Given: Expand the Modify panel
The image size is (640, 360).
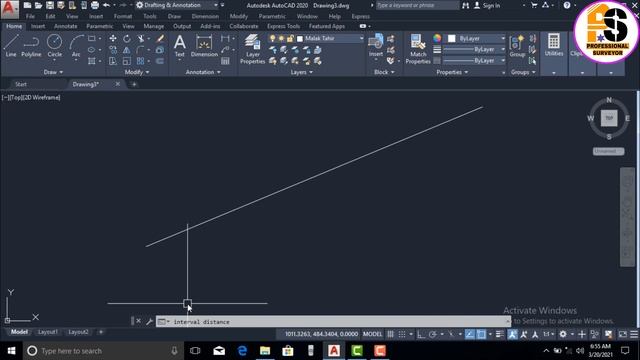Looking at the screenshot, I should pos(137,72).
